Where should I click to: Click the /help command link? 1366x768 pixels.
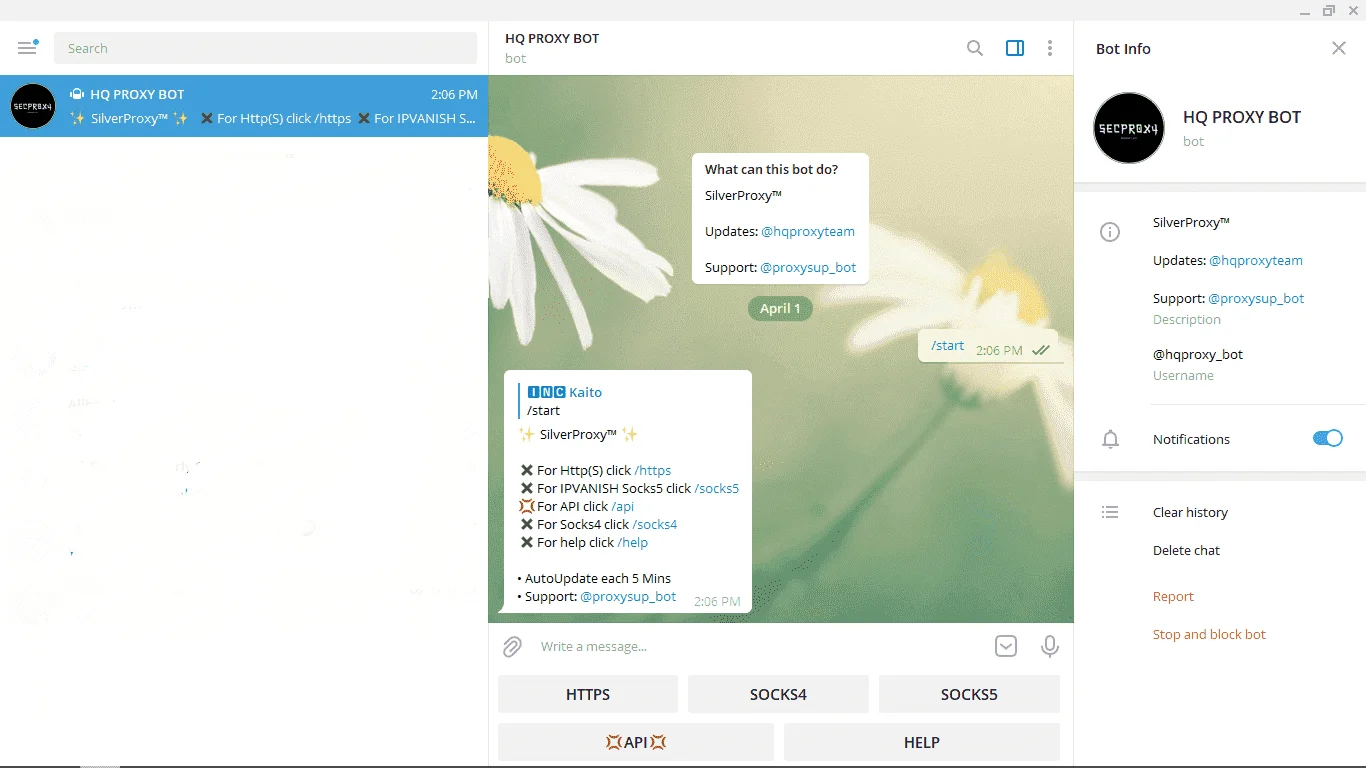pos(633,543)
